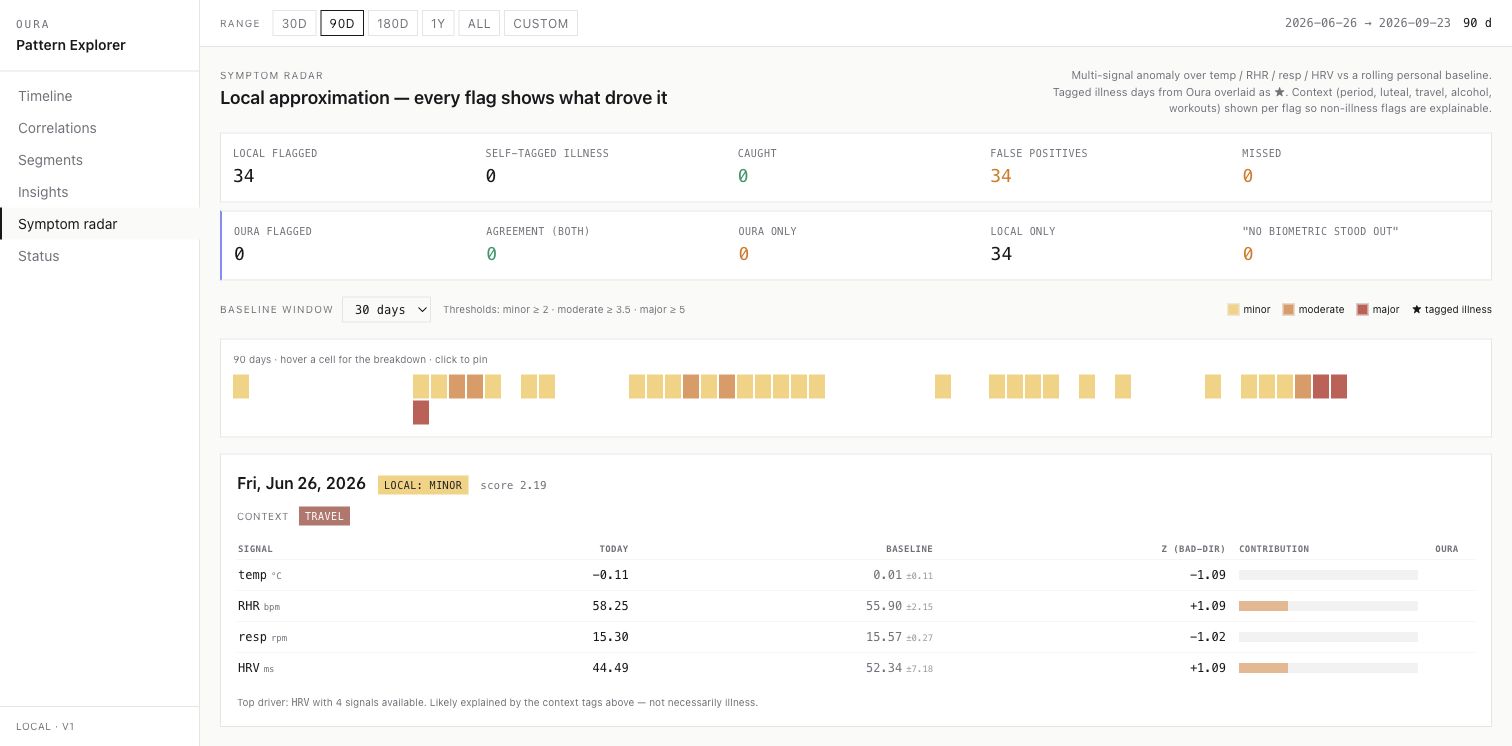This screenshot has height=746, width=1512.
Task: Click the temp °C signal row label
Action: 260,575
